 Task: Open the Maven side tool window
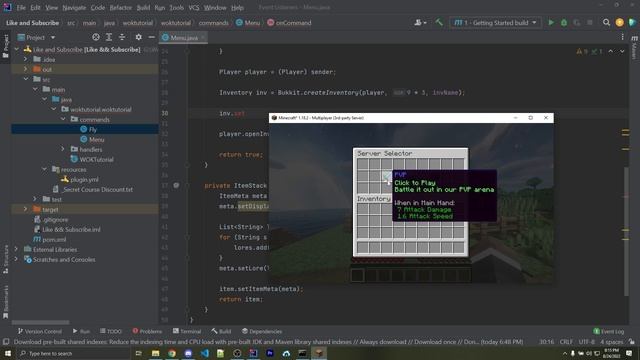tap(634, 47)
